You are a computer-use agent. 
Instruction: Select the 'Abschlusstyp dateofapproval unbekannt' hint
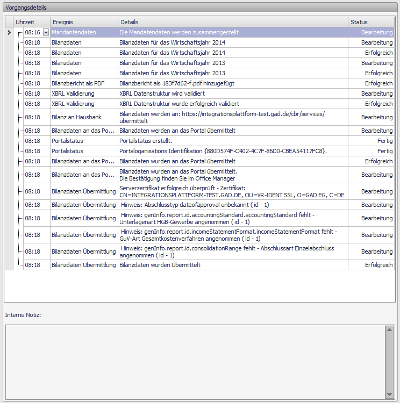click(x=233, y=205)
